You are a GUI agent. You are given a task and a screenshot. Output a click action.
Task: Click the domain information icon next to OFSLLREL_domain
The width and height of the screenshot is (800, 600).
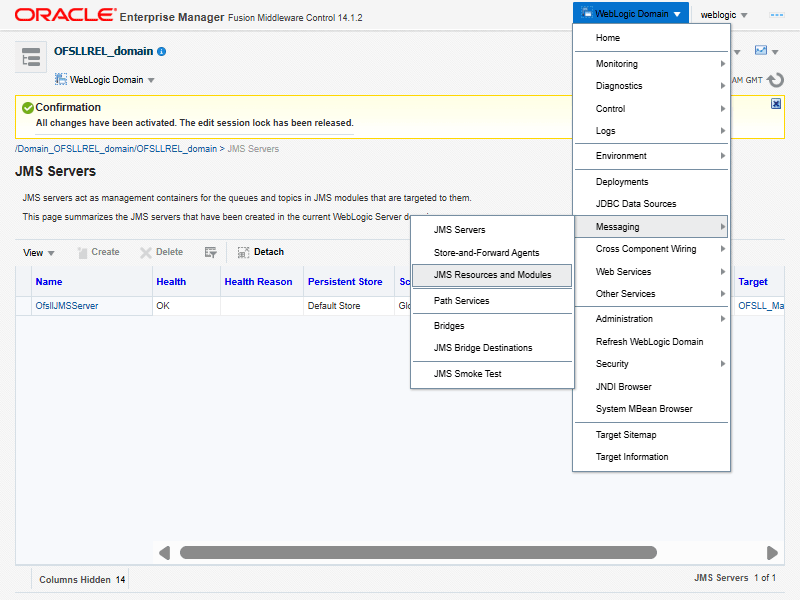162,52
